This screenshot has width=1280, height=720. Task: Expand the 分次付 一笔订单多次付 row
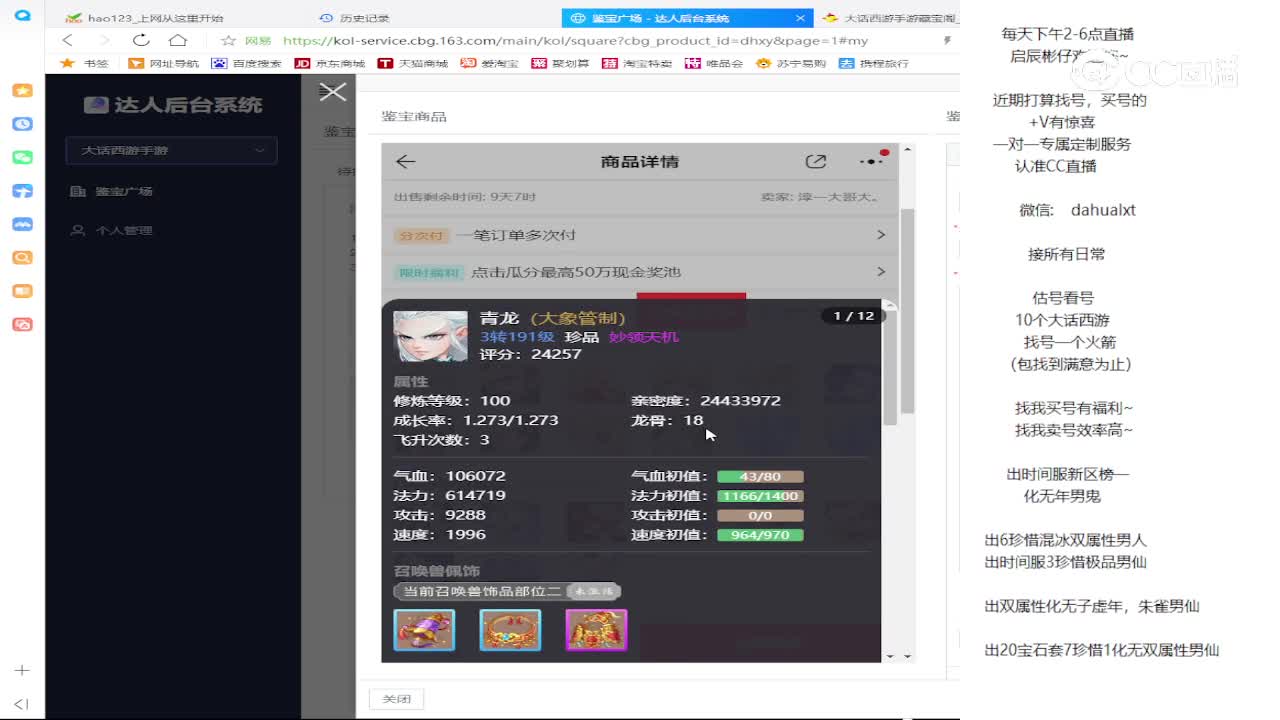tap(640, 235)
